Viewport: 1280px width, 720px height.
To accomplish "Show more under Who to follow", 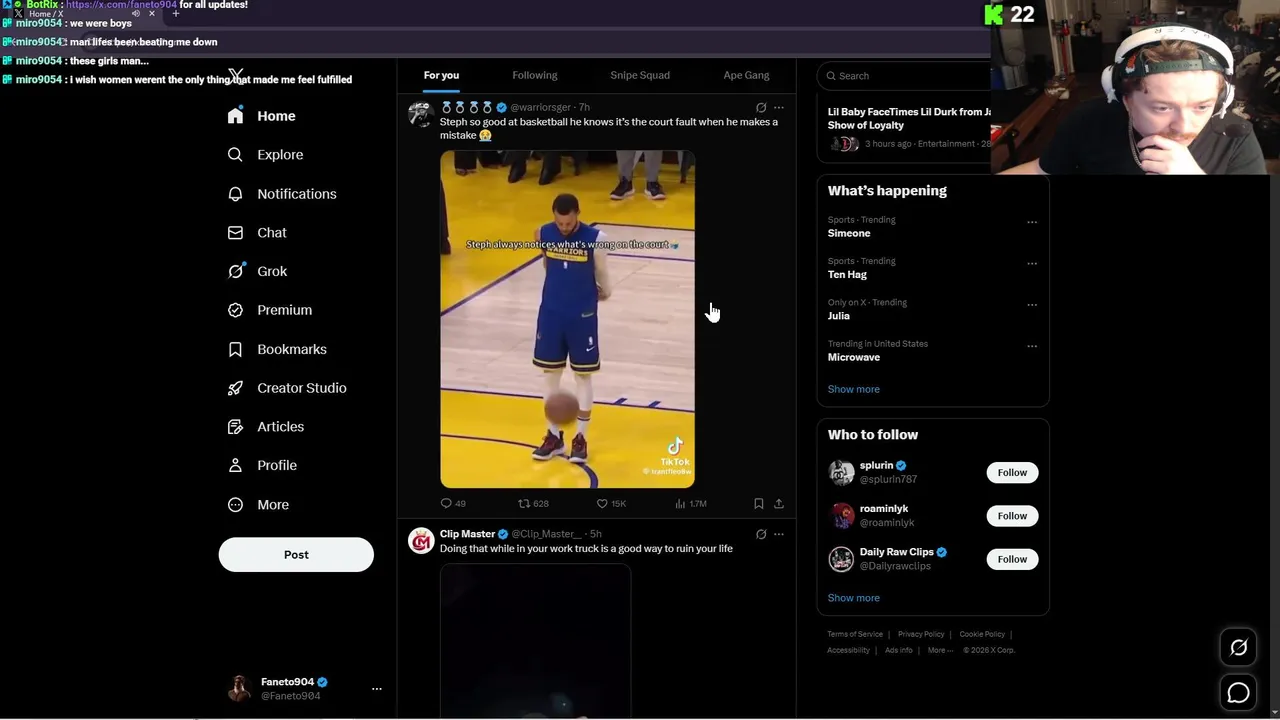I will (x=853, y=598).
